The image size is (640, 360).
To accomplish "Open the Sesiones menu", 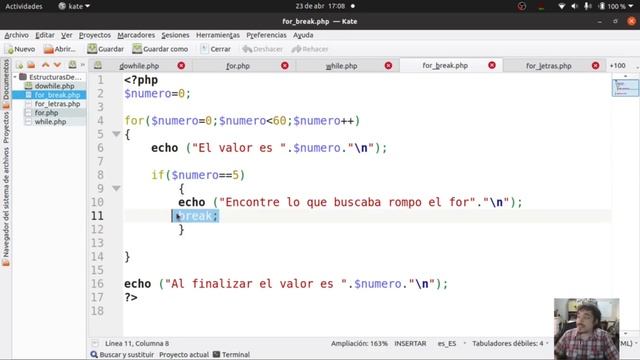I will point(175,35).
